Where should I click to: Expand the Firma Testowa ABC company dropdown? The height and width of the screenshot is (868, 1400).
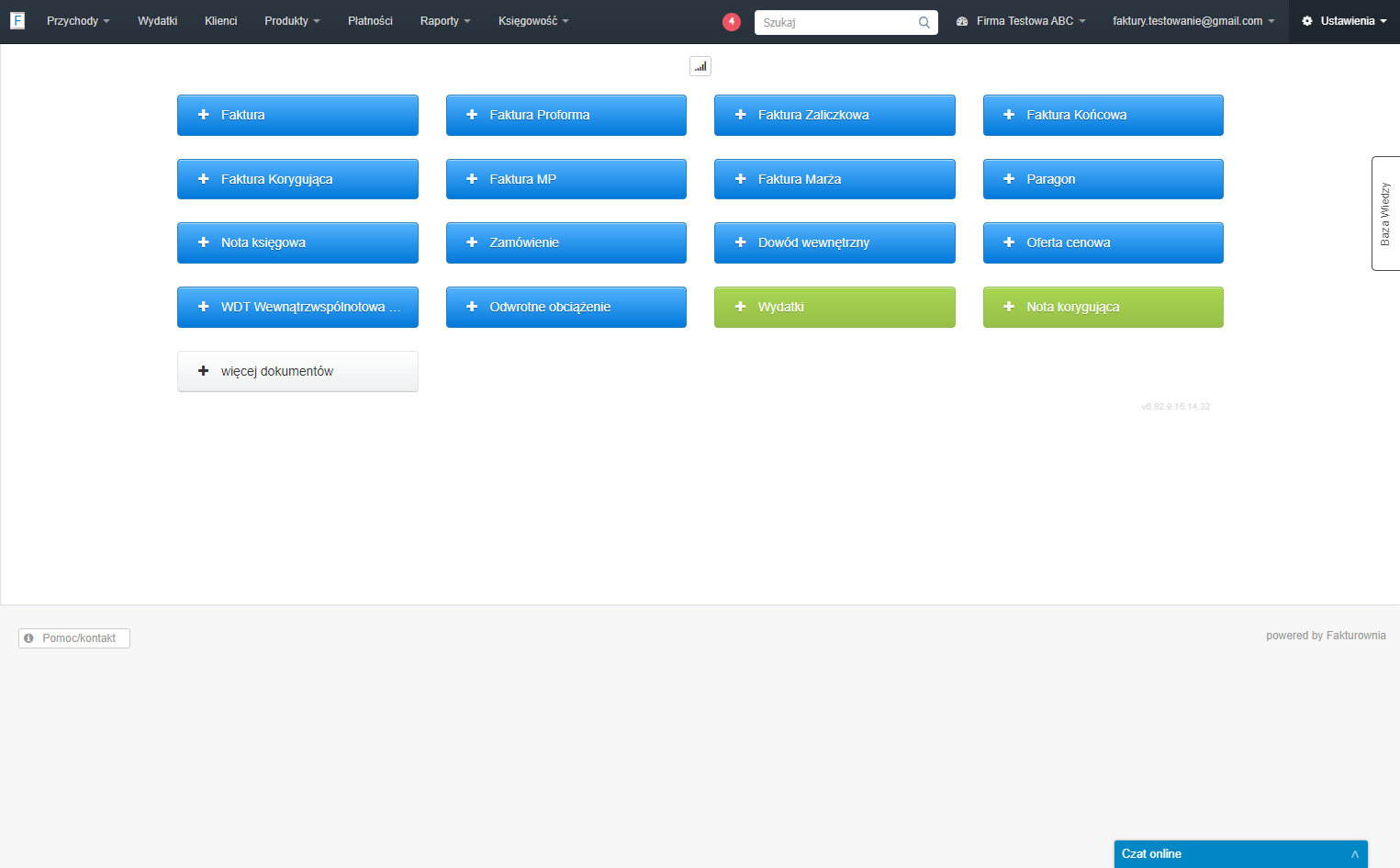1030,21
